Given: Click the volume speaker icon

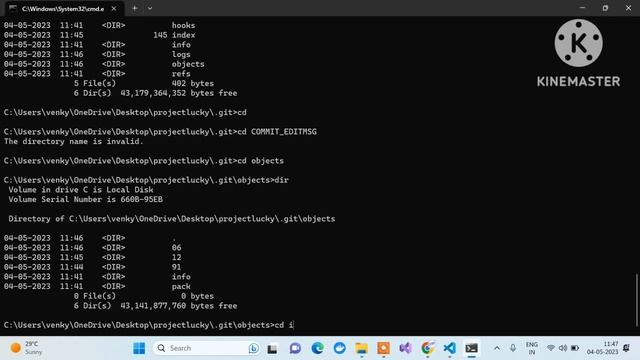Looking at the screenshot, I should click(x=563, y=348).
